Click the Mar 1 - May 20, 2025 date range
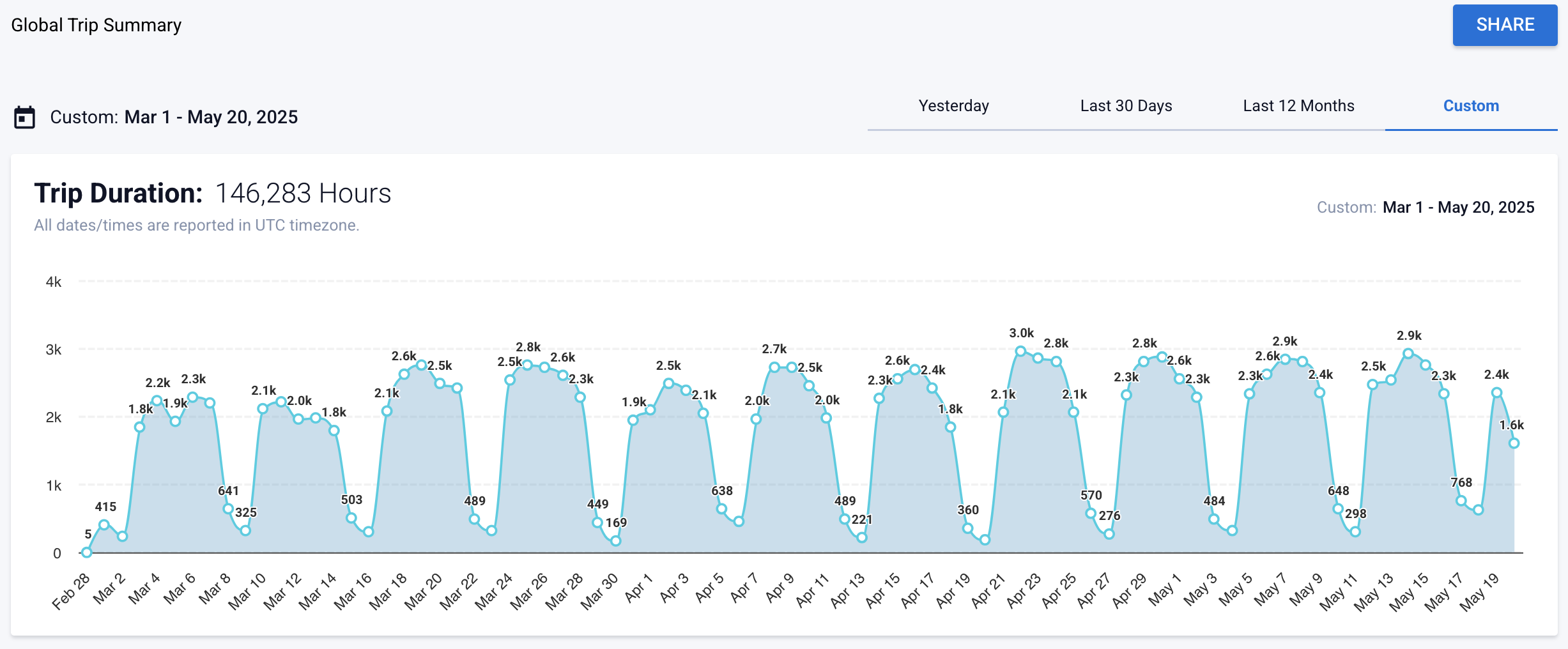1568x649 pixels. pyautogui.click(x=212, y=118)
